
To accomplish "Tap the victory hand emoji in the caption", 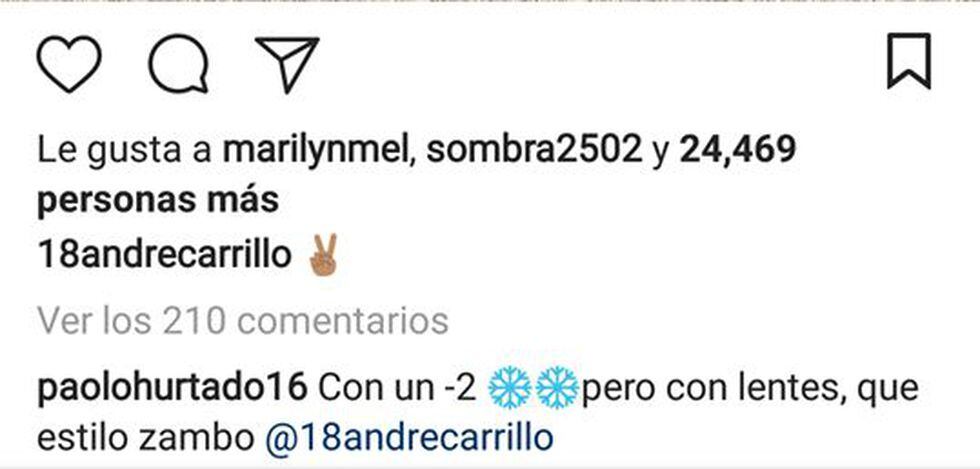I will [324, 255].
